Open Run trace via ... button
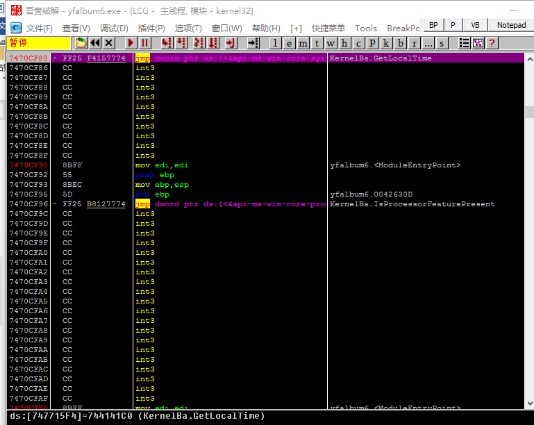The image size is (534, 425). click(x=428, y=43)
